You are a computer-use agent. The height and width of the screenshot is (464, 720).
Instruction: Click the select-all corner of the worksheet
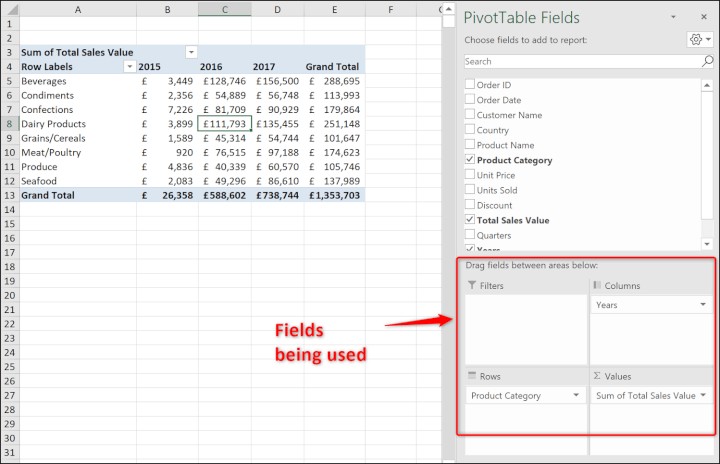[10, 9]
